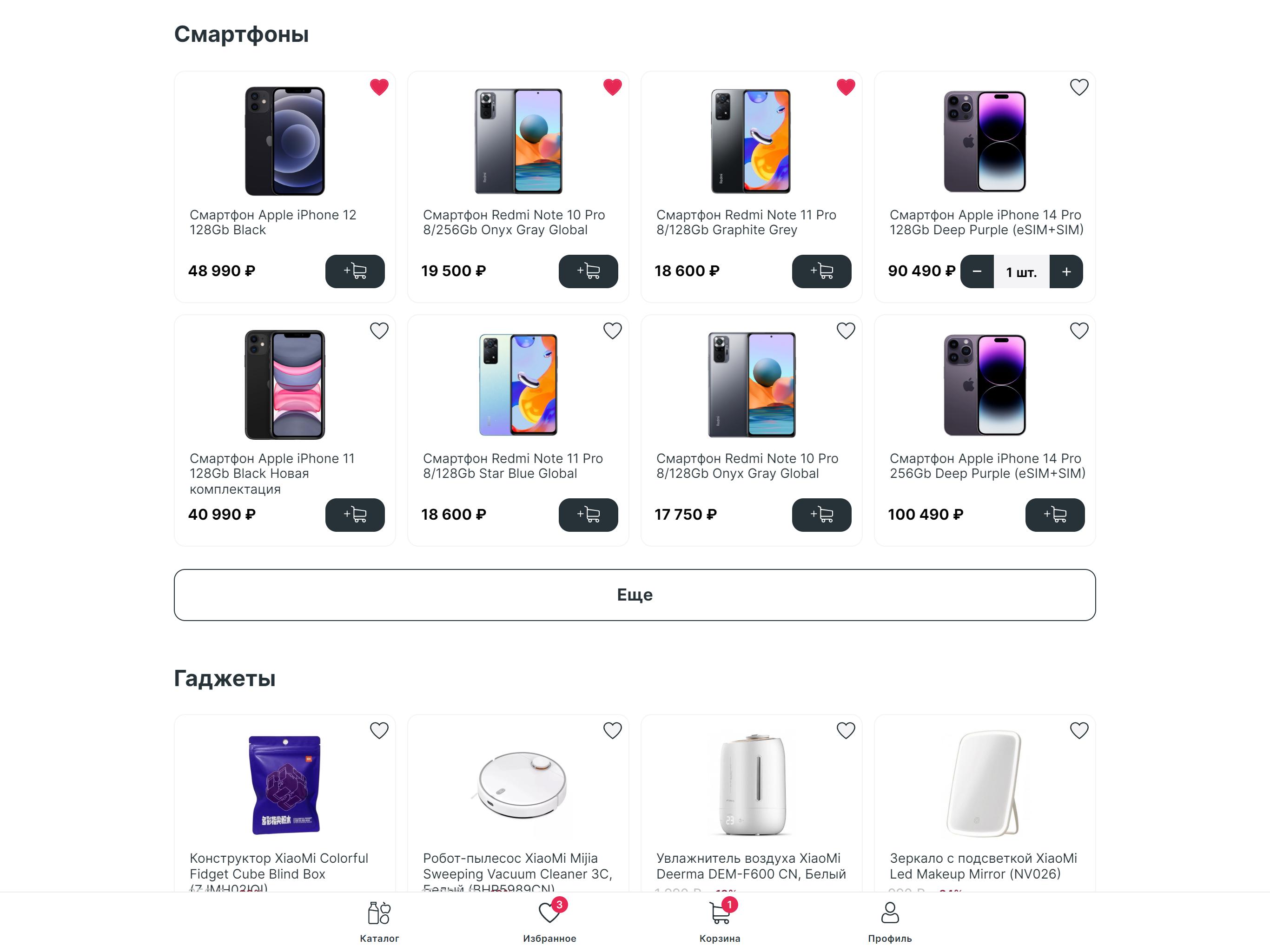Decrease iPhone 14 Pro 128Gb quantity
Screen dimensions: 1270x952
977,271
